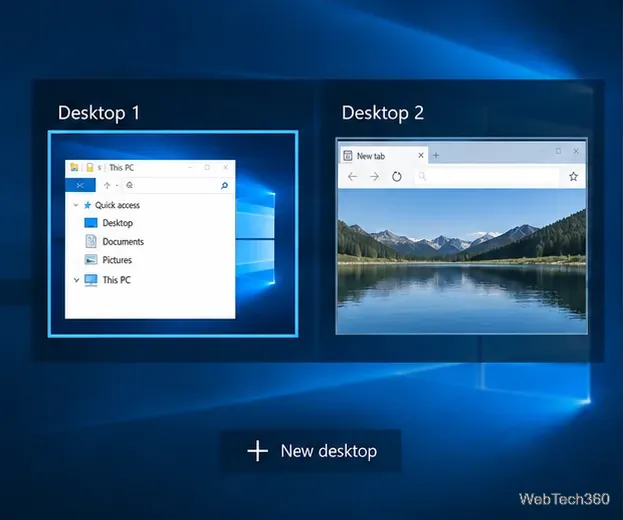Viewport: 623px width, 520px height.
Task: Open the folder icon in This PC title bar
Action: coord(74,167)
